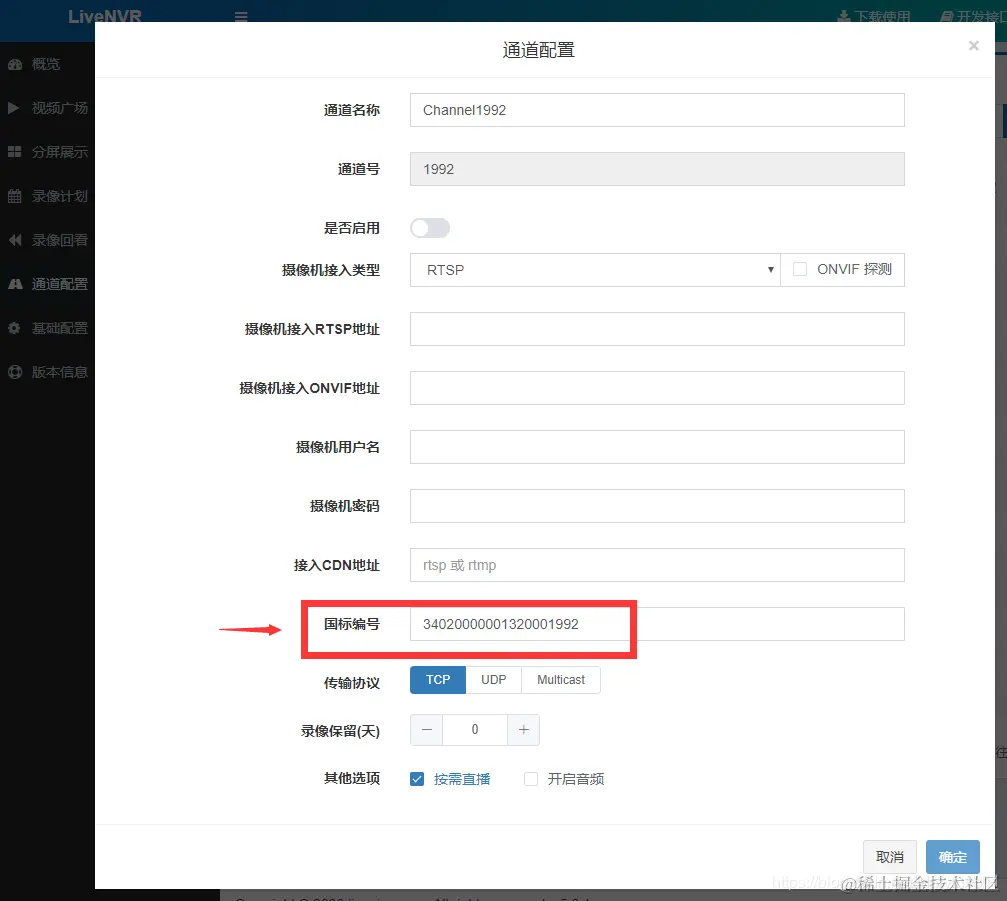
Task: Uncheck the 按需直播 option
Action: click(417, 778)
